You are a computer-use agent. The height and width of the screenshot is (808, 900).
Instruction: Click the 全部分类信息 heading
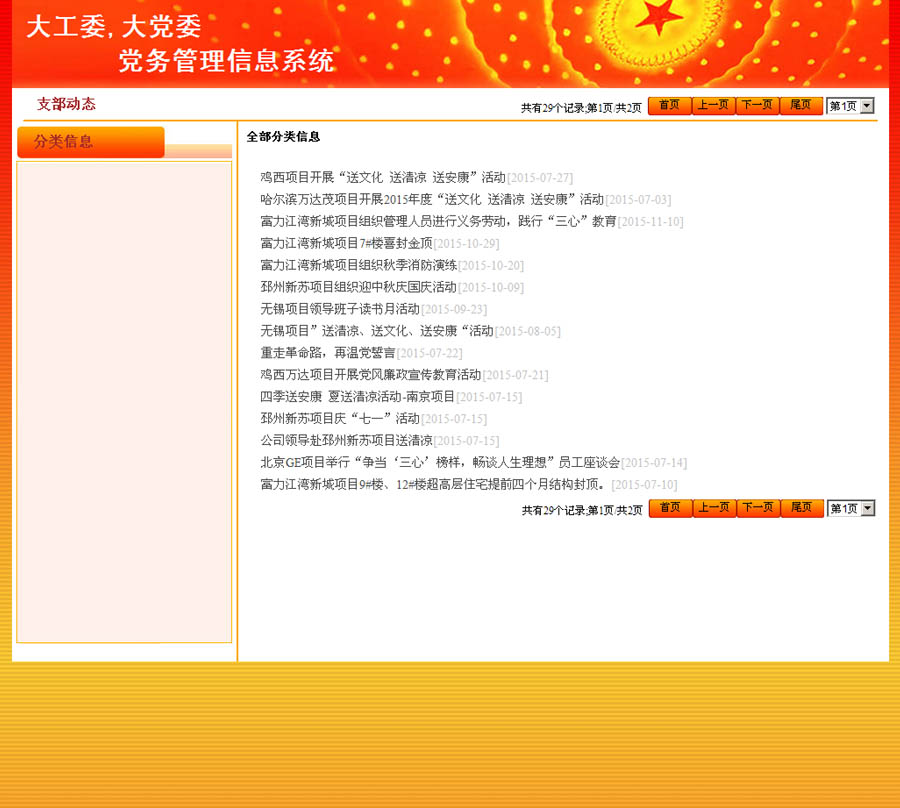pos(283,137)
